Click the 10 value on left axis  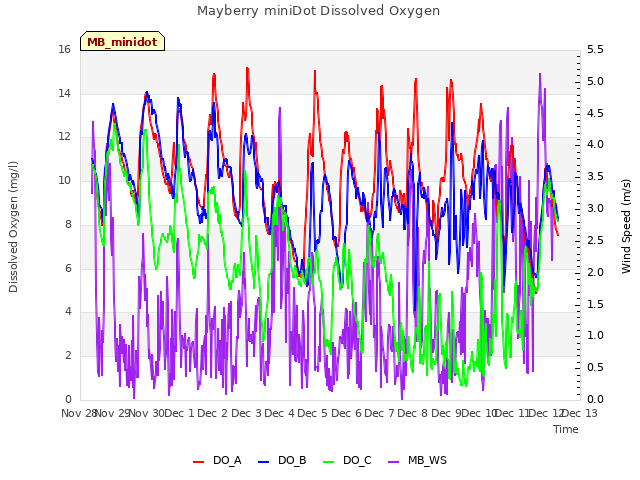(64, 181)
